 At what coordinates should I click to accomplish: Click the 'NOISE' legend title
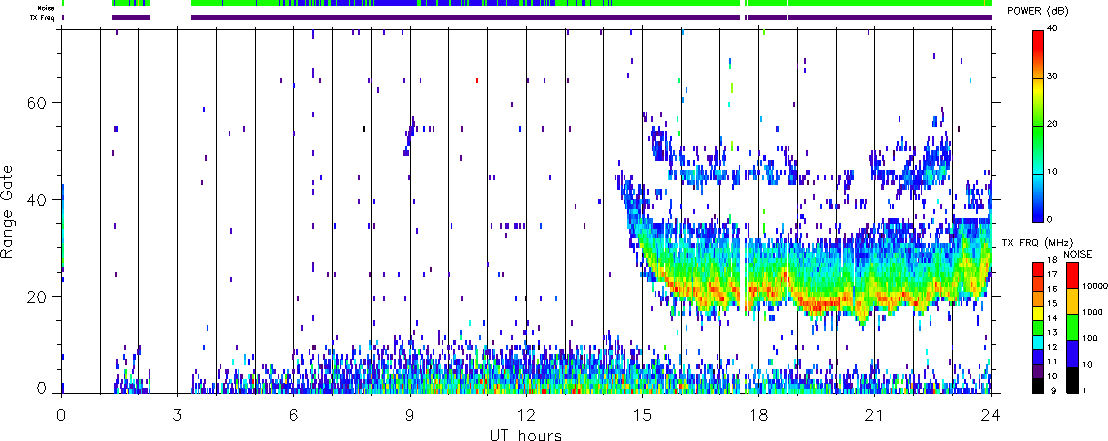click(x=1078, y=254)
